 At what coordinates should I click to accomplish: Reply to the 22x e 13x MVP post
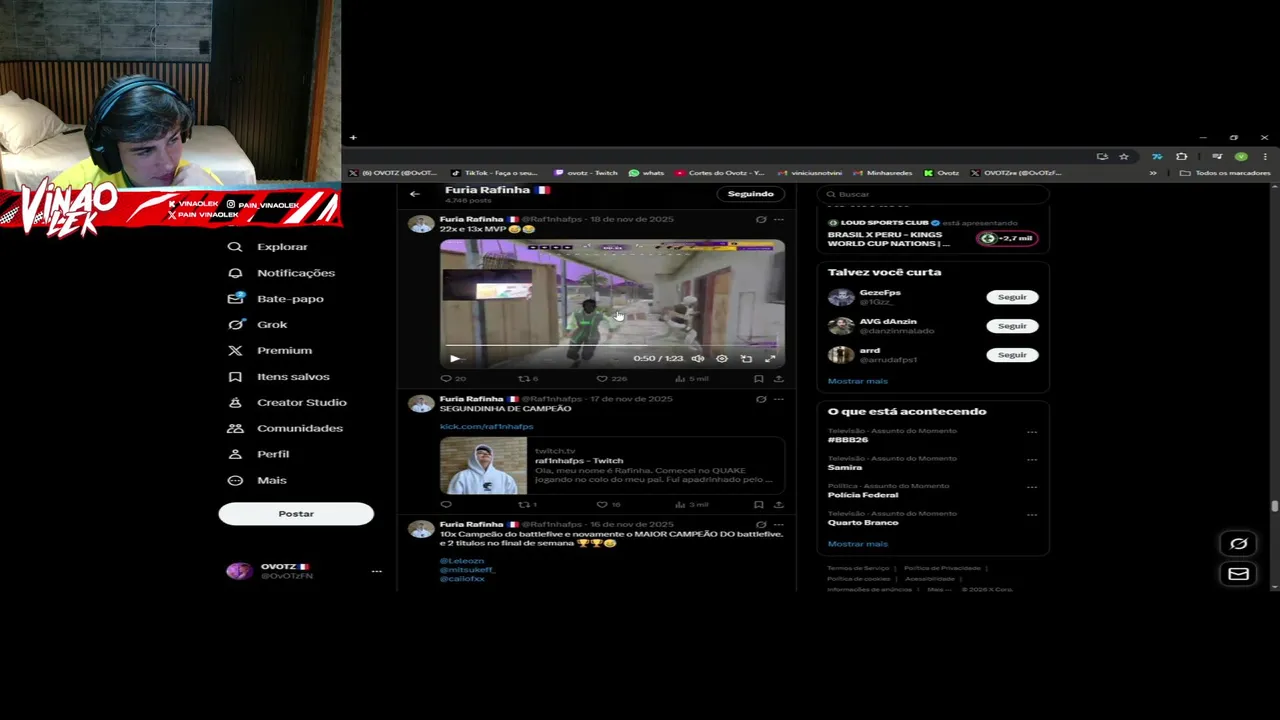(446, 379)
